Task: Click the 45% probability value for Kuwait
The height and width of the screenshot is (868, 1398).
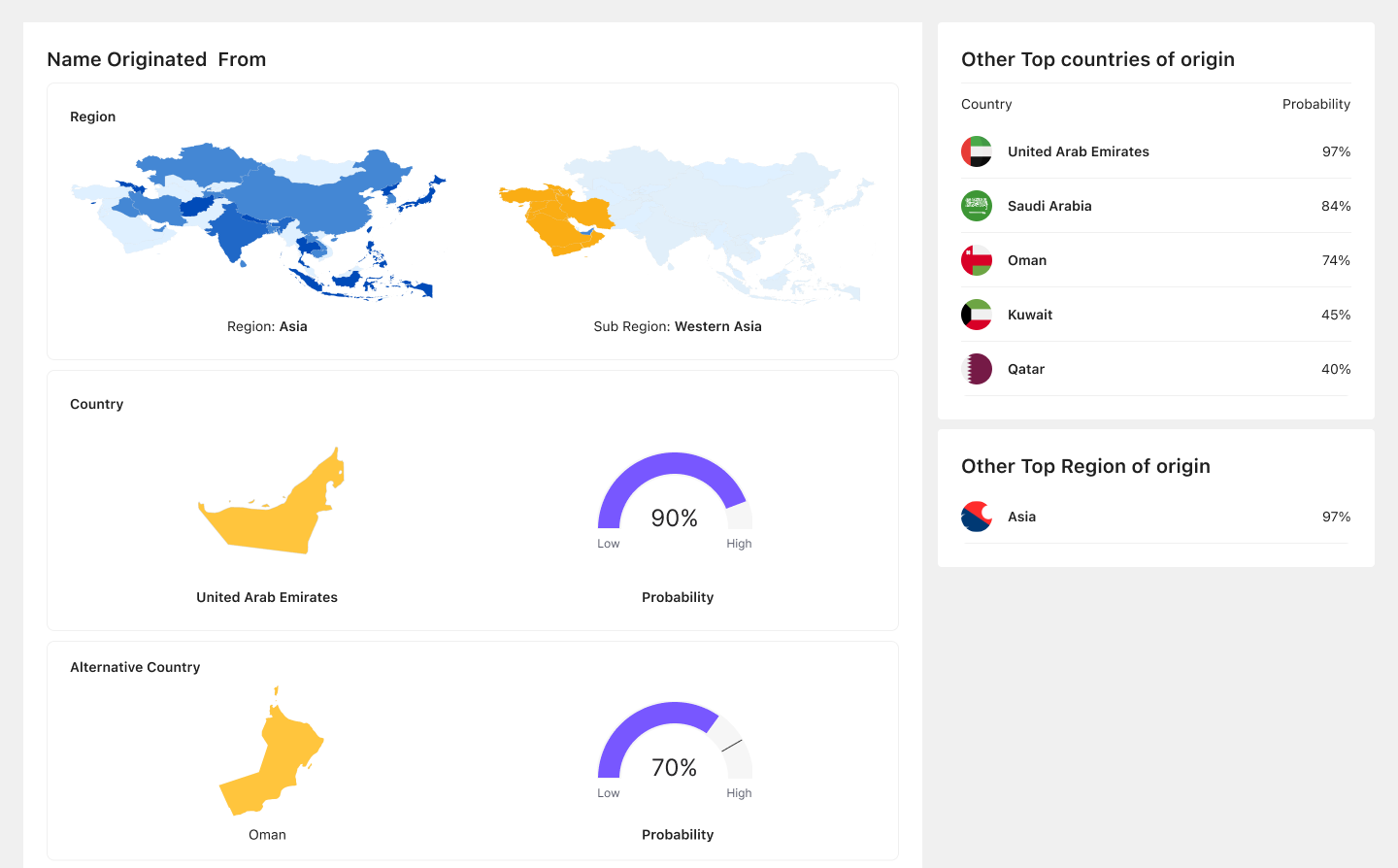Action: pos(1336,315)
